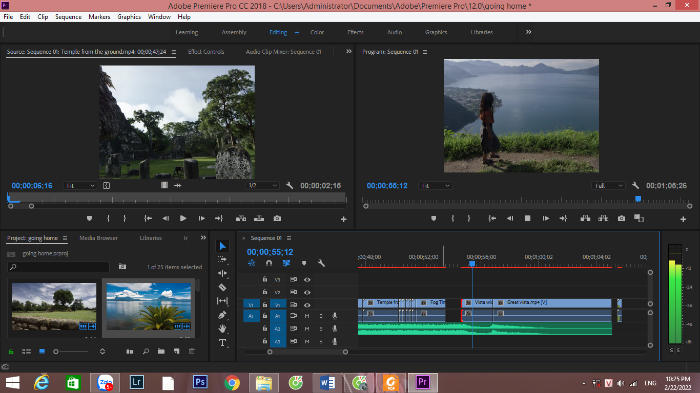Switch to Effect Controls tab
The width and height of the screenshot is (700, 393).
[206, 52]
